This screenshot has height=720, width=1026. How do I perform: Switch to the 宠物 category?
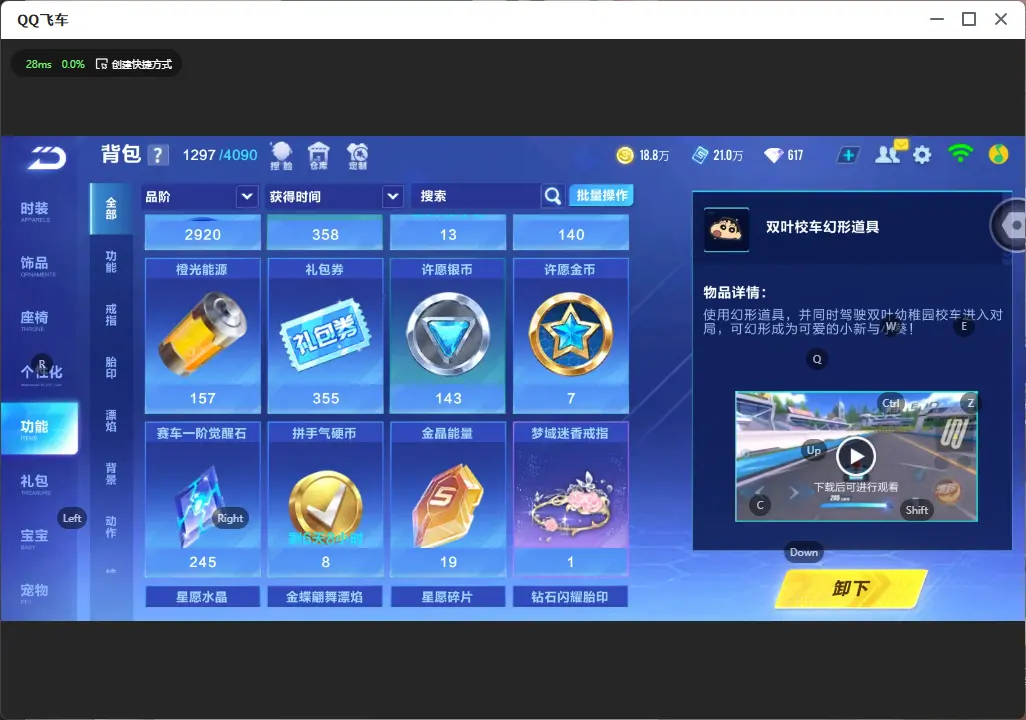(x=35, y=592)
